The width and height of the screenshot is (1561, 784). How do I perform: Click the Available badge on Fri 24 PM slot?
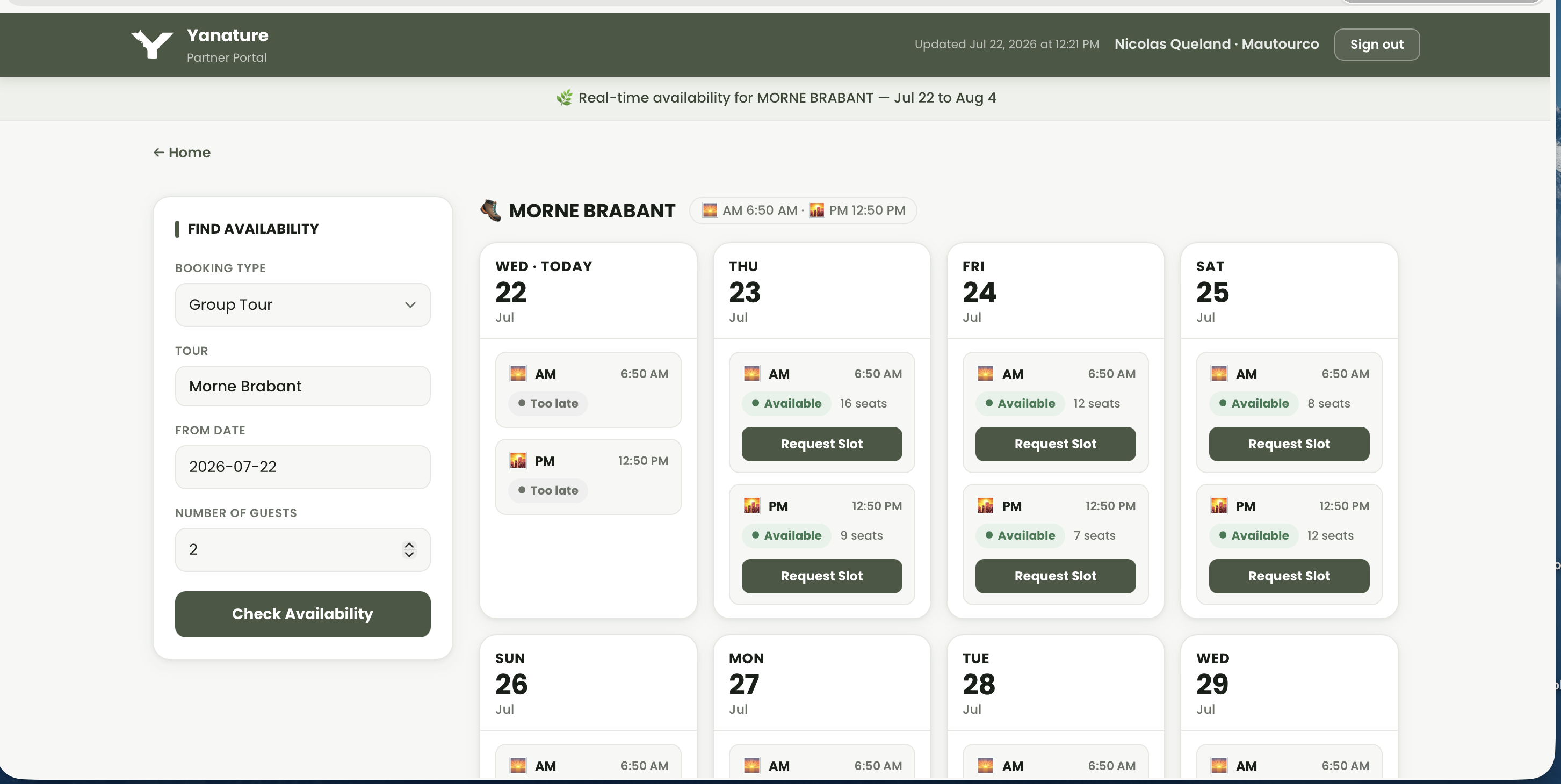point(1020,535)
